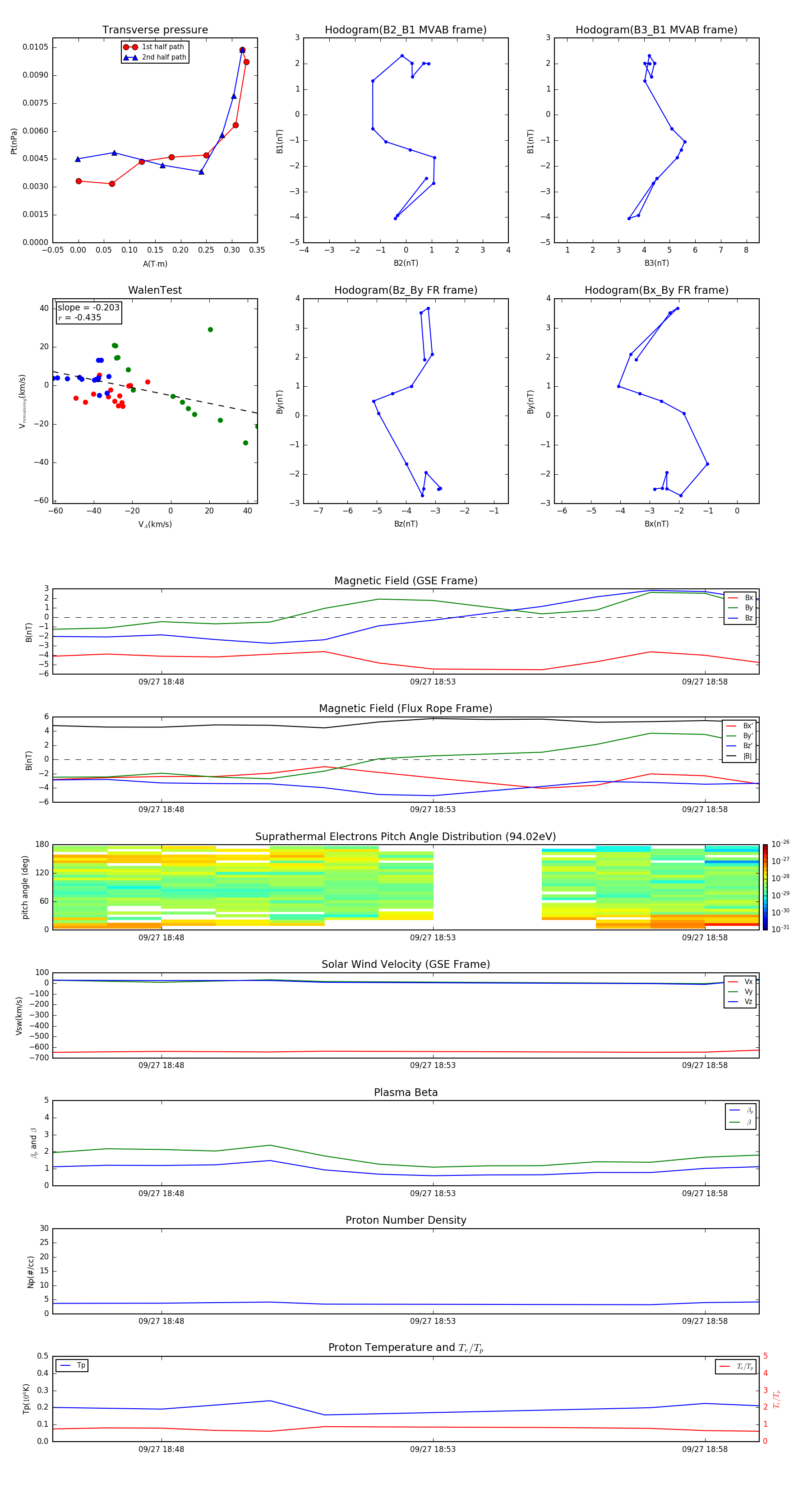This screenshot has width=812, height=1489.
Task: Click the |B| legend entry in Flux Rope plot
Action: tap(740, 756)
